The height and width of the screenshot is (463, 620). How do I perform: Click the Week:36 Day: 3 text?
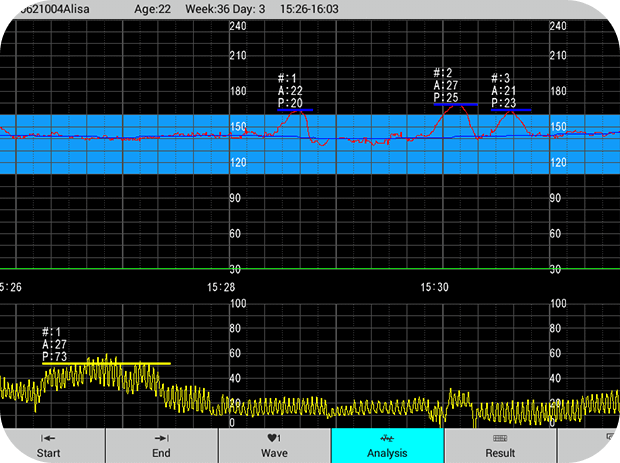click(x=225, y=9)
